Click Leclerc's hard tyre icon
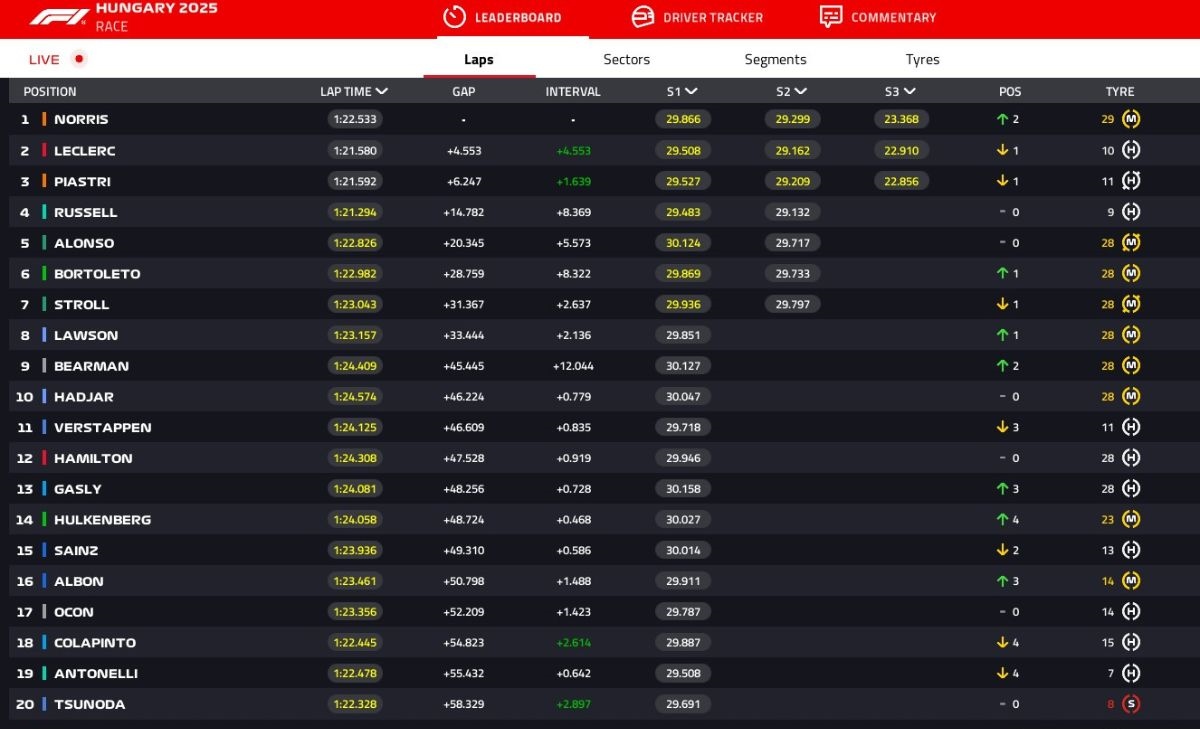Image resolution: width=1200 pixels, height=729 pixels. [1131, 150]
